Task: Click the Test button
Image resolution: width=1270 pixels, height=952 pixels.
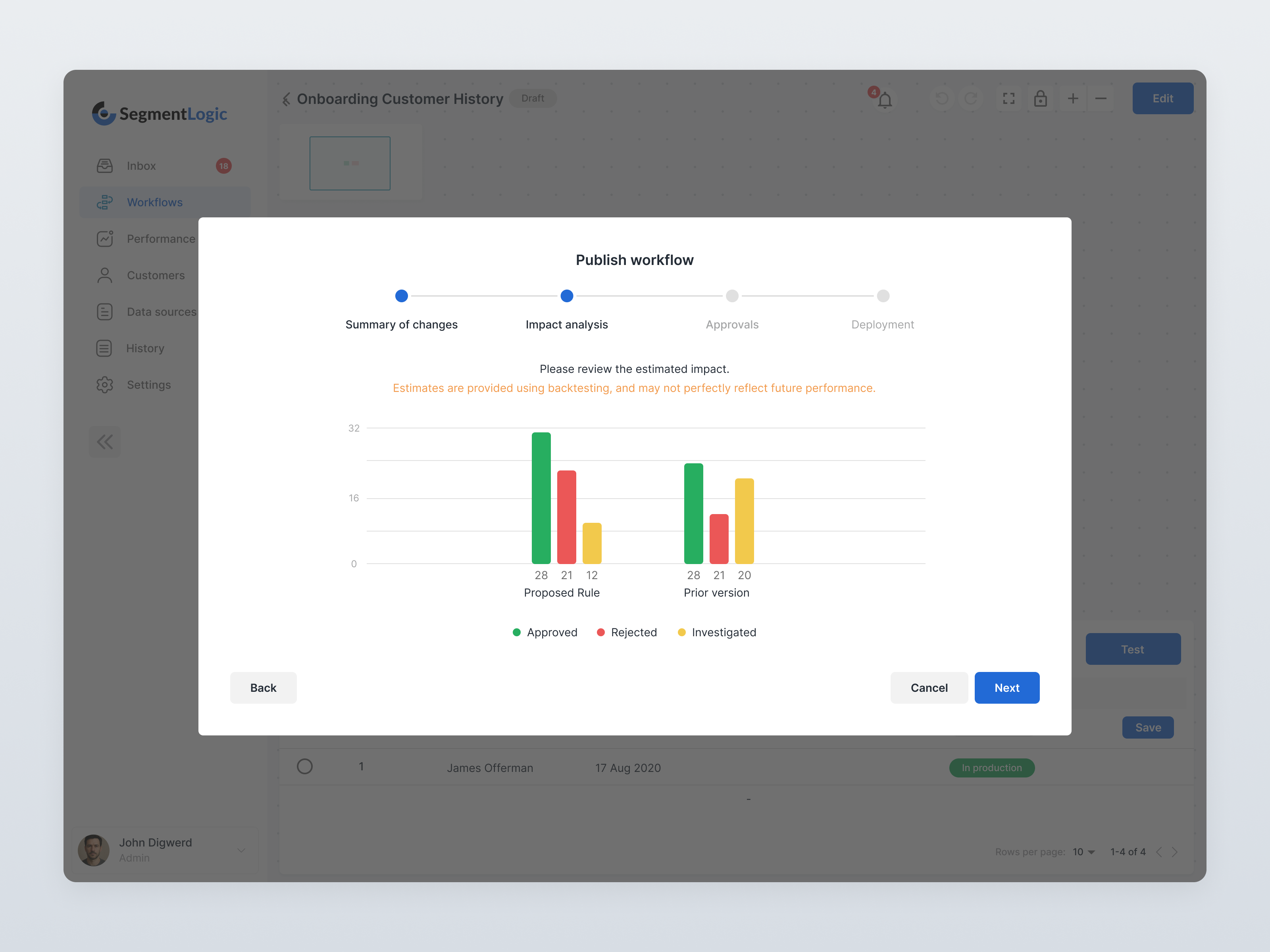Action: (1133, 649)
